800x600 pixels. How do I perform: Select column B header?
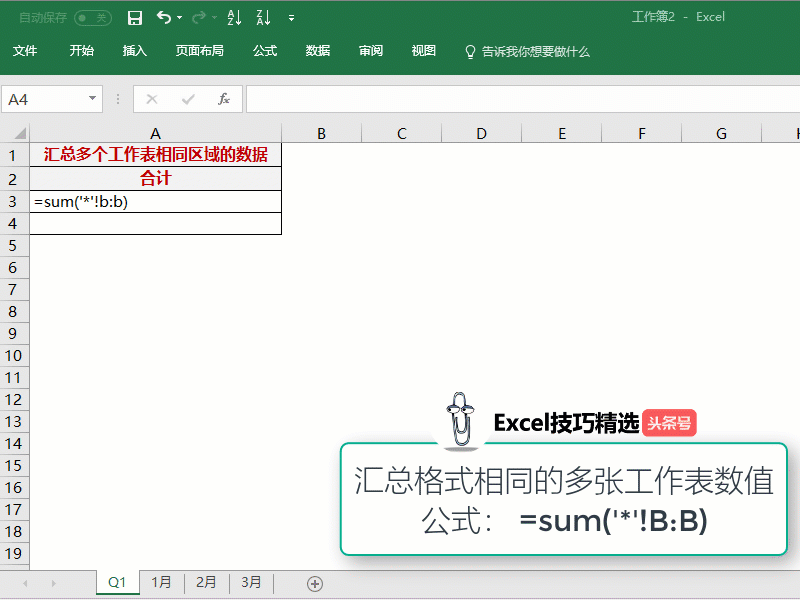[321, 134]
